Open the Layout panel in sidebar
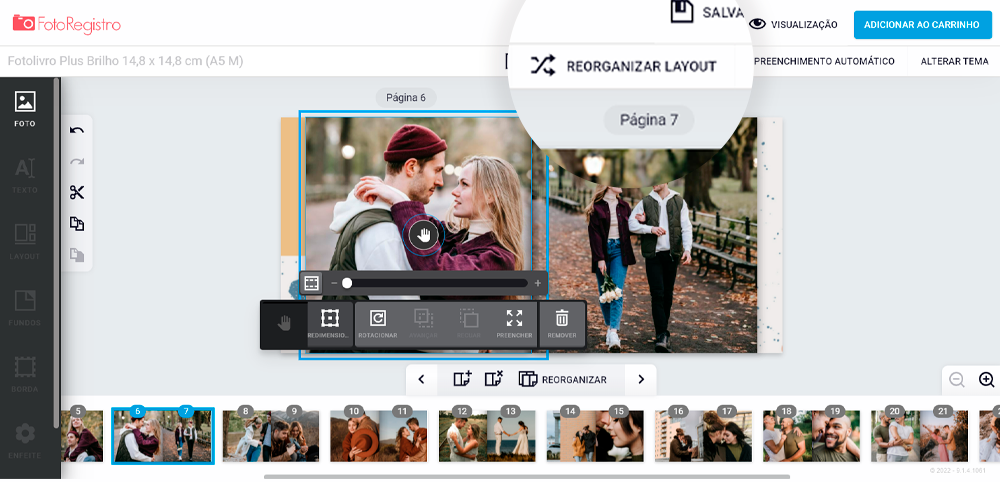The width and height of the screenshot is (1000, 482). [26, 241]
